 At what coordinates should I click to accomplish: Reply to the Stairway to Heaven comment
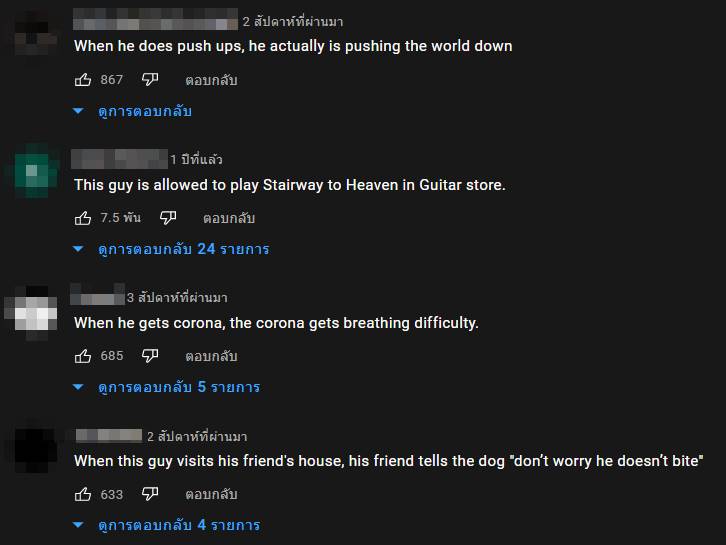pyautogui.click(x=229, y=217)
